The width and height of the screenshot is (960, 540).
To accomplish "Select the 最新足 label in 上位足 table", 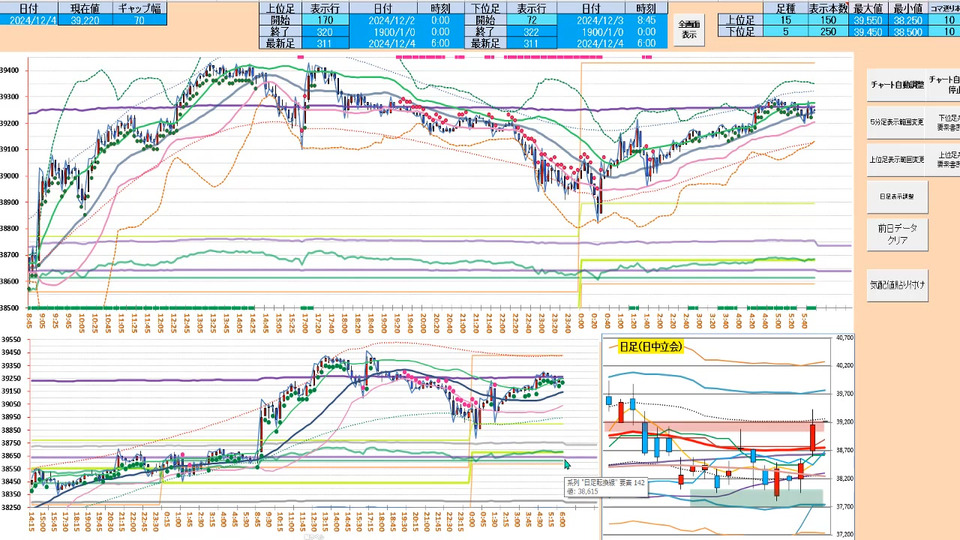I will tap(280, 43).
